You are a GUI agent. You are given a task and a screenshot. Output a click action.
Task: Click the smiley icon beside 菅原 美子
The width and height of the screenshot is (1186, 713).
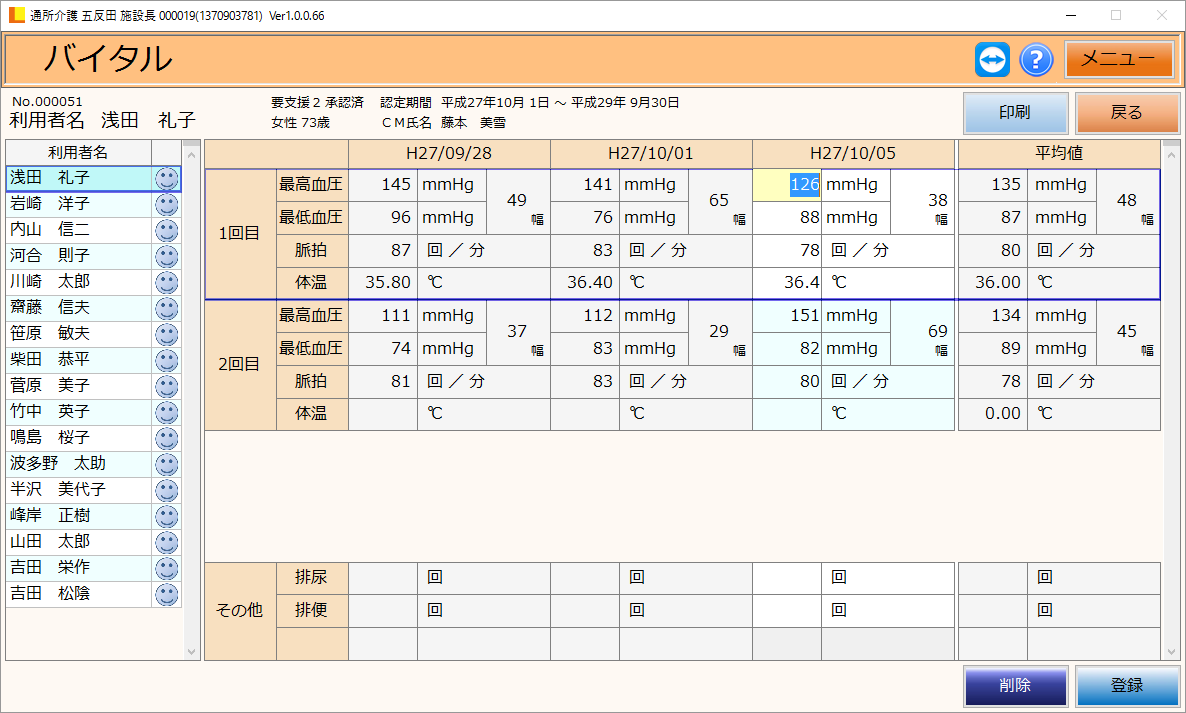click(x=166, y=386)
